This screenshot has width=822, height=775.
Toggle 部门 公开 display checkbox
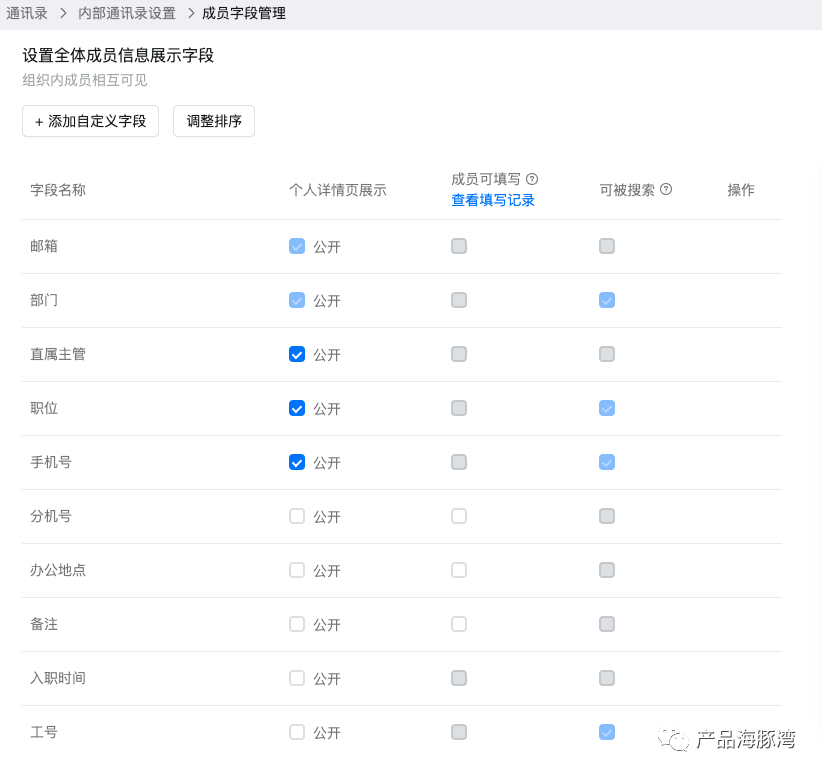click(x=297, y=300)
